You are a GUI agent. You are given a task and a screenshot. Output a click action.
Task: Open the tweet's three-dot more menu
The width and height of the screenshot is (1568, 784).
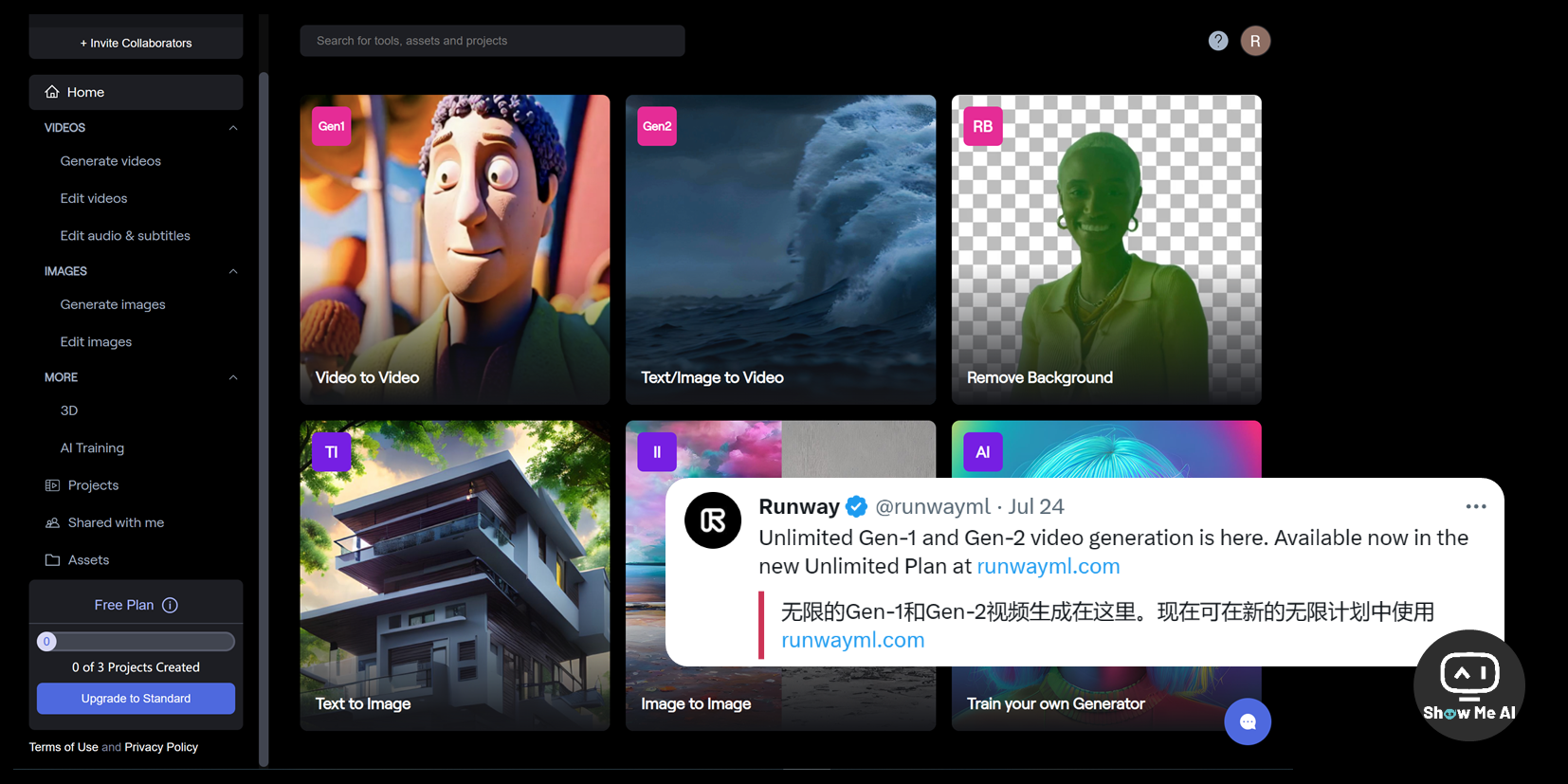1476,506
